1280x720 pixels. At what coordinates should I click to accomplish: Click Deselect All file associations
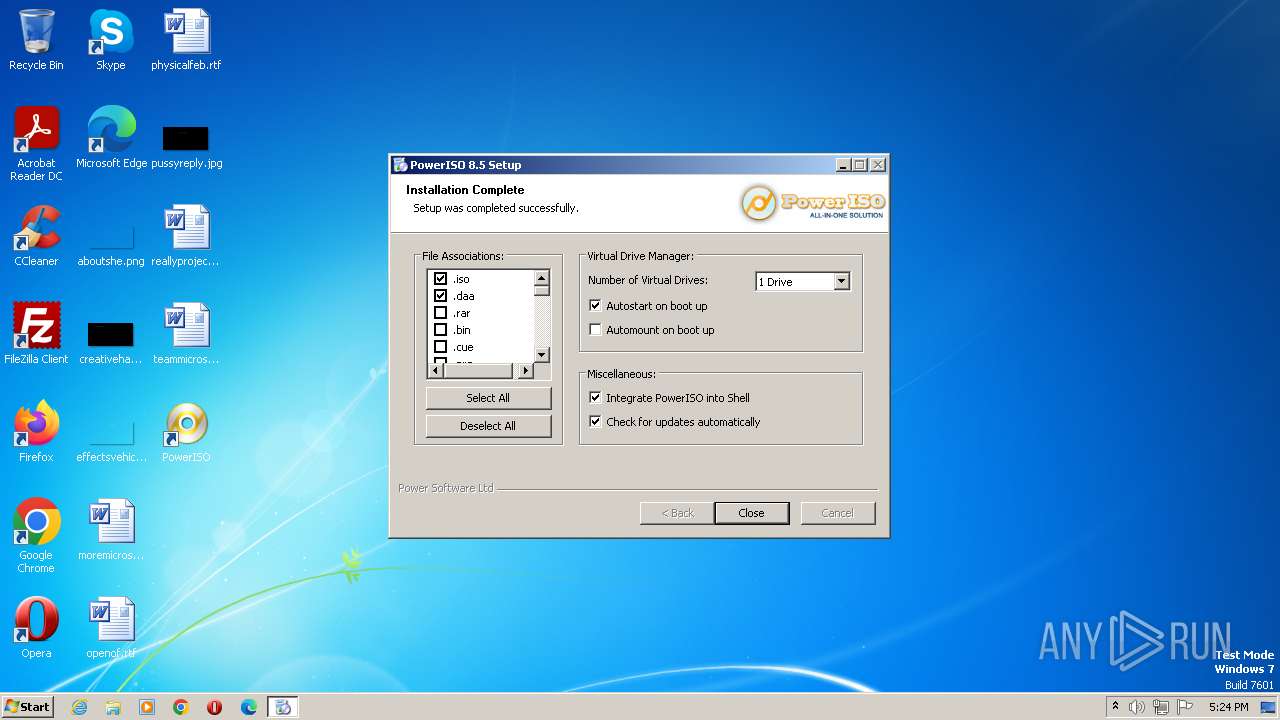pos(488,426)
